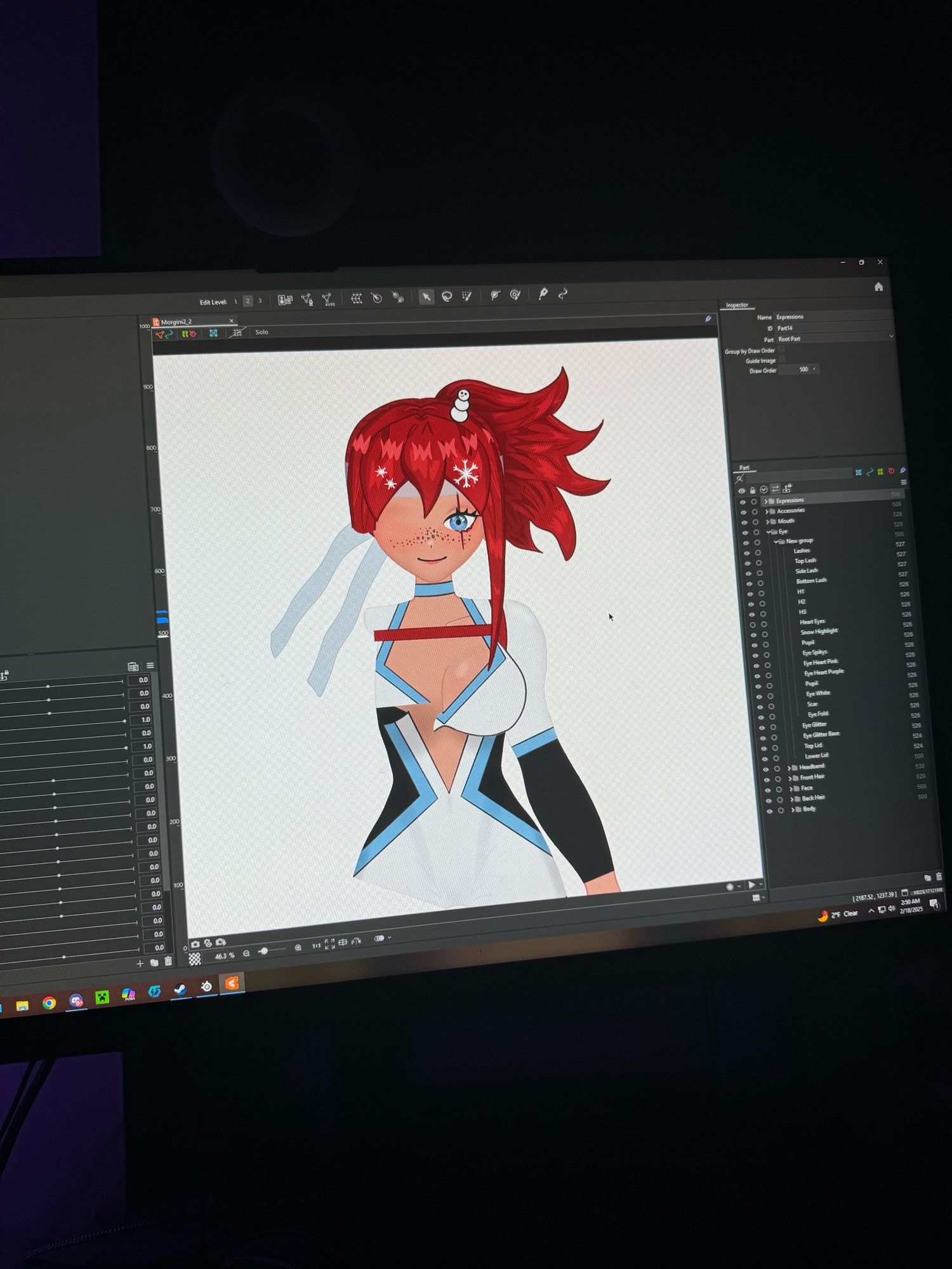Viewport: 952px width, 1269px height.
Task: Click the play button below canvas
Action: tap(752, 885)
